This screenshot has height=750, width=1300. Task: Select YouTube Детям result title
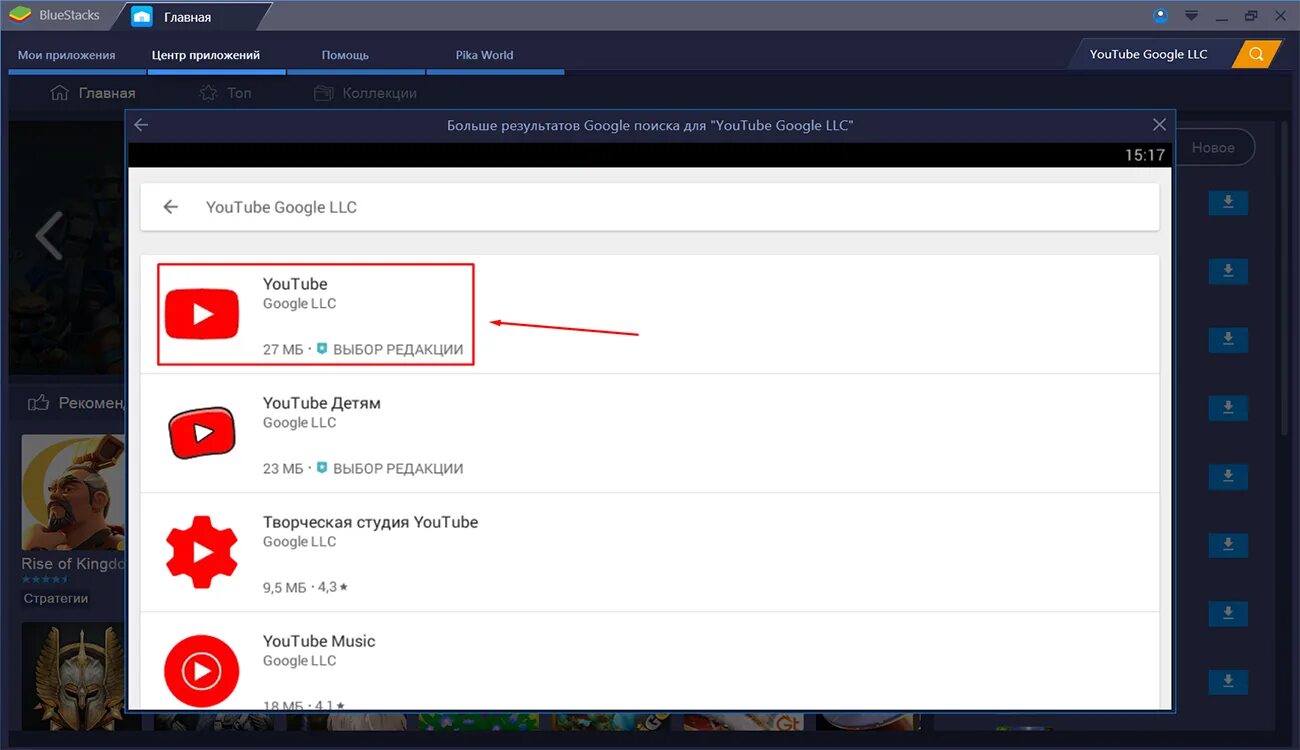pos(322,403)
